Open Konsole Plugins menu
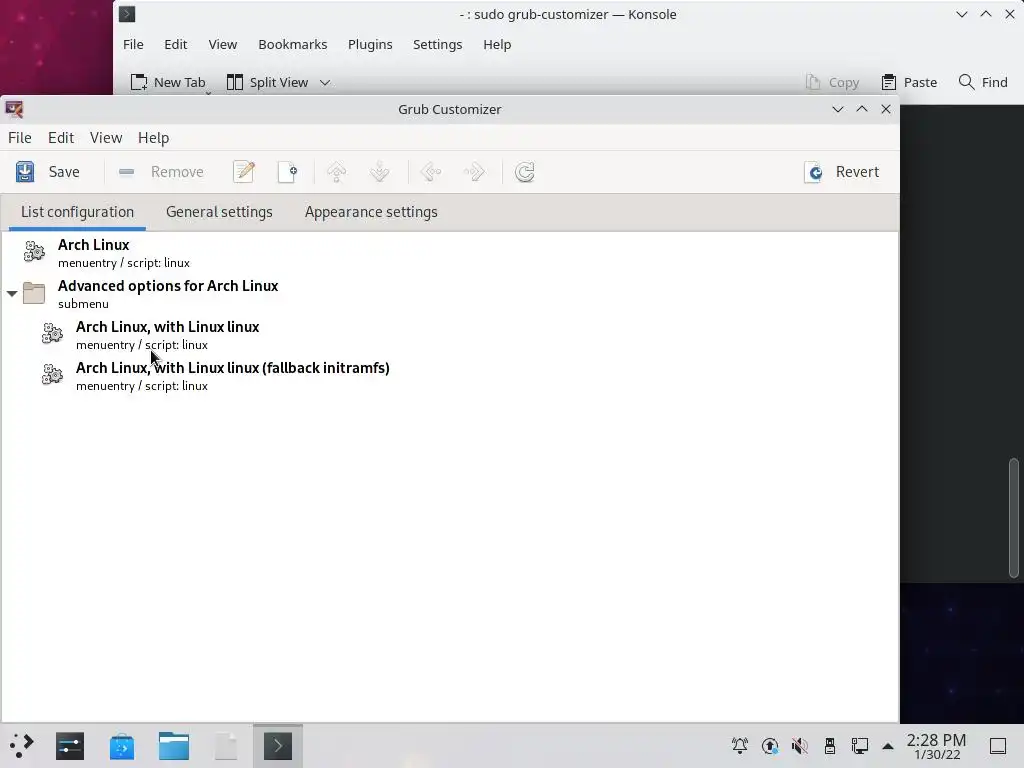1024x768 pixels. click(x=370, y=44)
